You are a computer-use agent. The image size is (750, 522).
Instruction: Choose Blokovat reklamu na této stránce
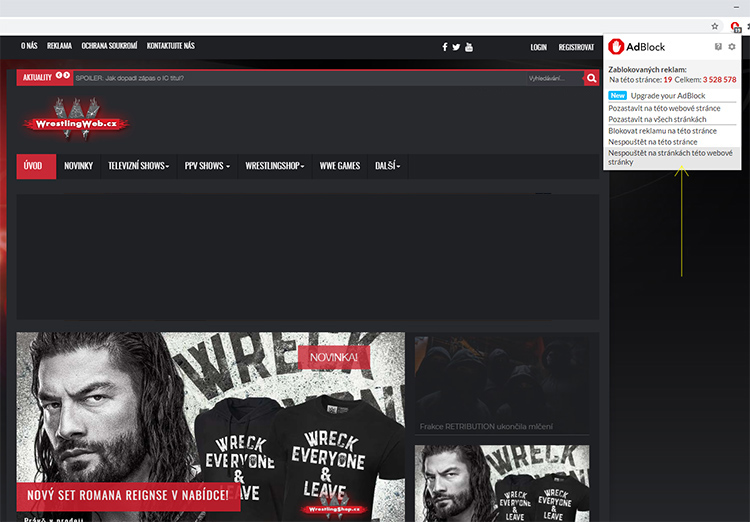point(662,131)
